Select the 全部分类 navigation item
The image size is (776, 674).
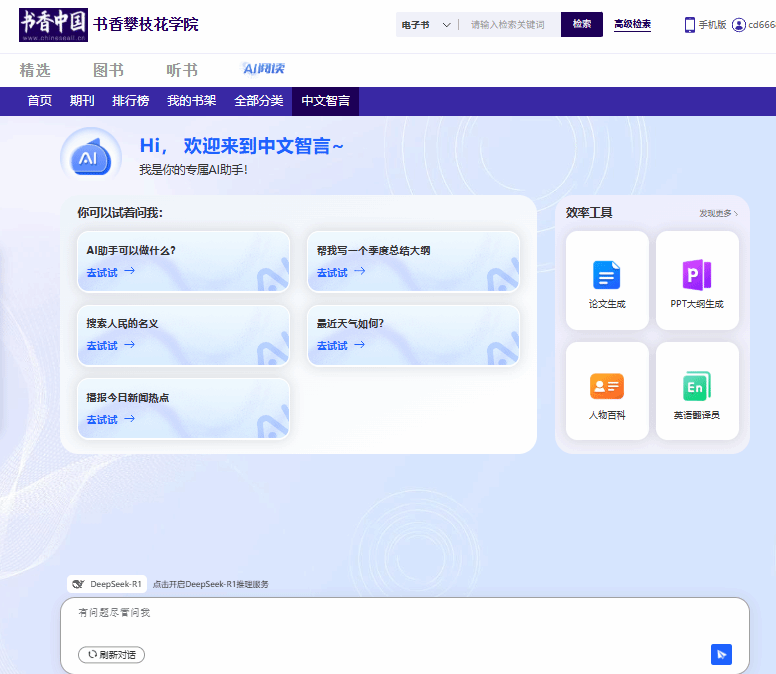pyautogui.click(x=259, y=101)
